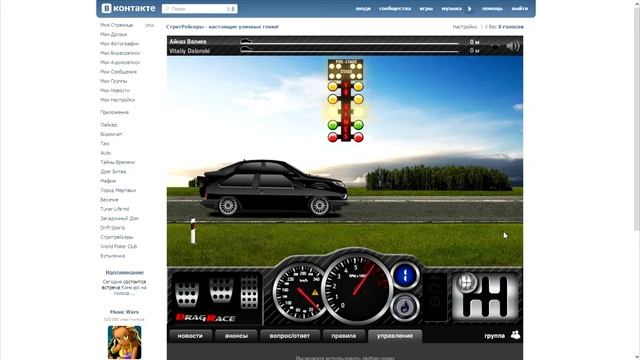Open the игры header link
Image resolution: width=640 pixels, height=360 pixels.
click(x=426, y=9)
